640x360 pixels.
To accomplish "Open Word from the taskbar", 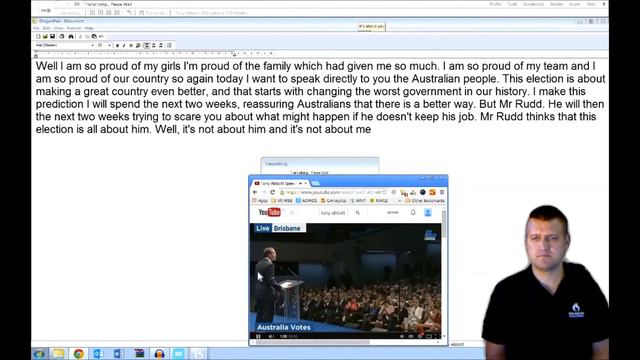I will tap(119, 353).
